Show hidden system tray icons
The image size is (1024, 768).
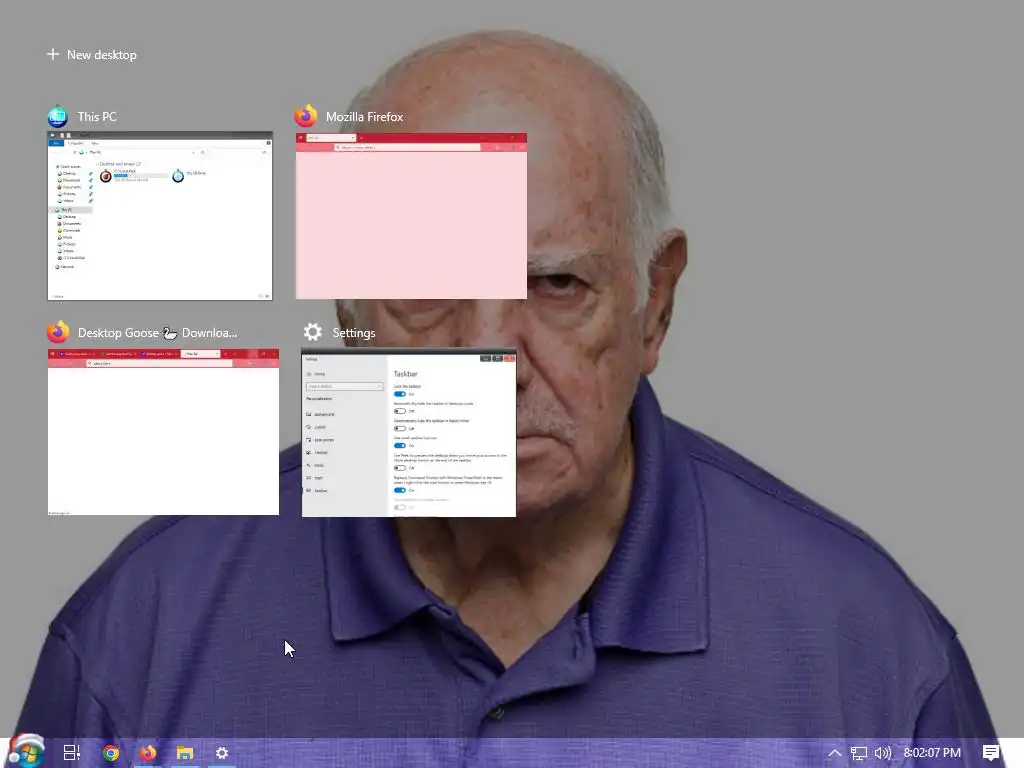tap(835, 753)
